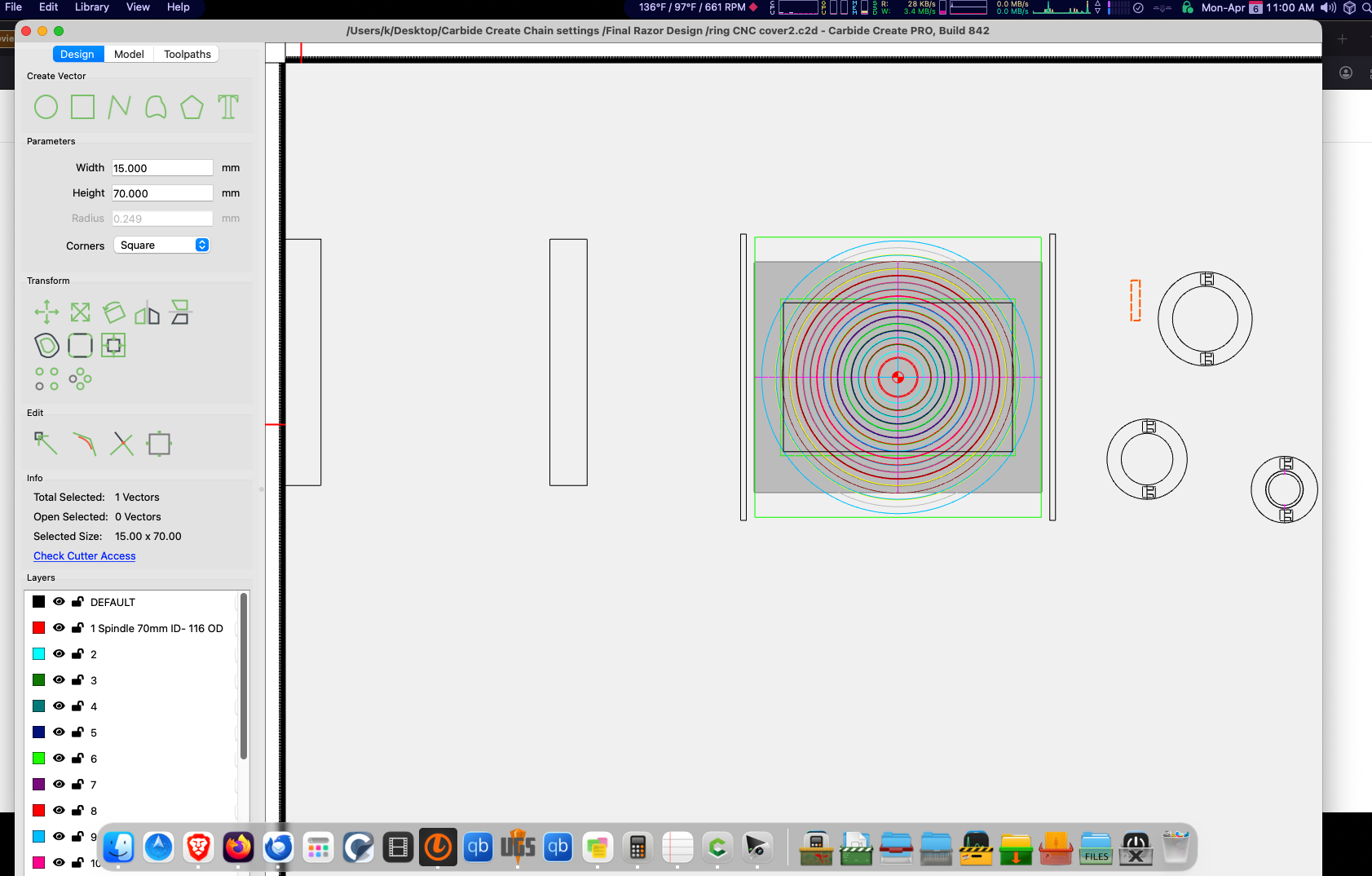Select the Trim Vectors scissors tool
The height and width of the screenshot is (876, 1372).
tap(122, 443)
